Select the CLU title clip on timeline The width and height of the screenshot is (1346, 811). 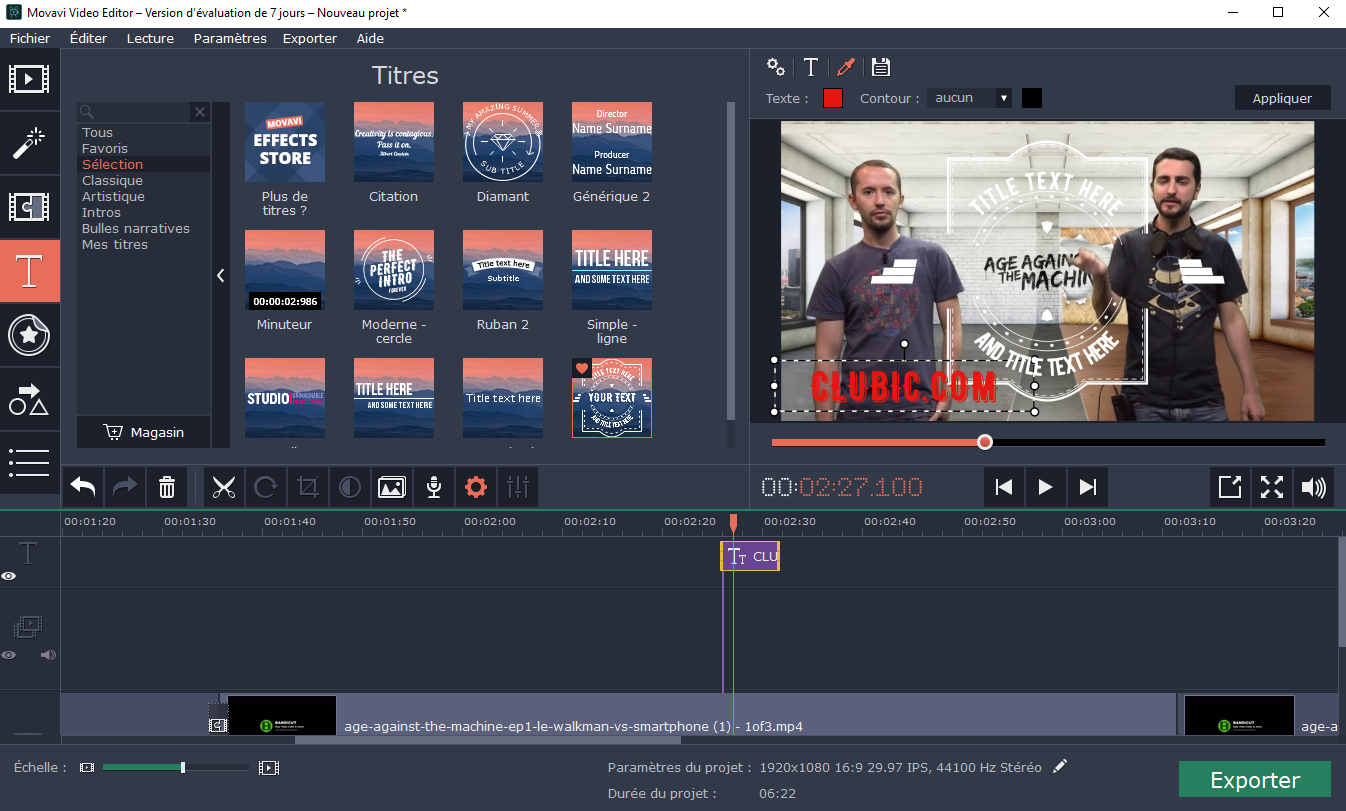750,557
